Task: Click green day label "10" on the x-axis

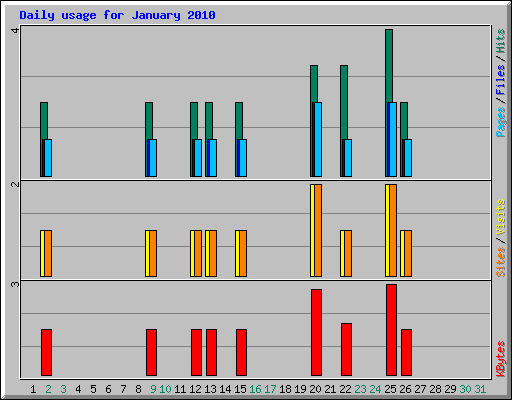Action: [x=165, y=389]
